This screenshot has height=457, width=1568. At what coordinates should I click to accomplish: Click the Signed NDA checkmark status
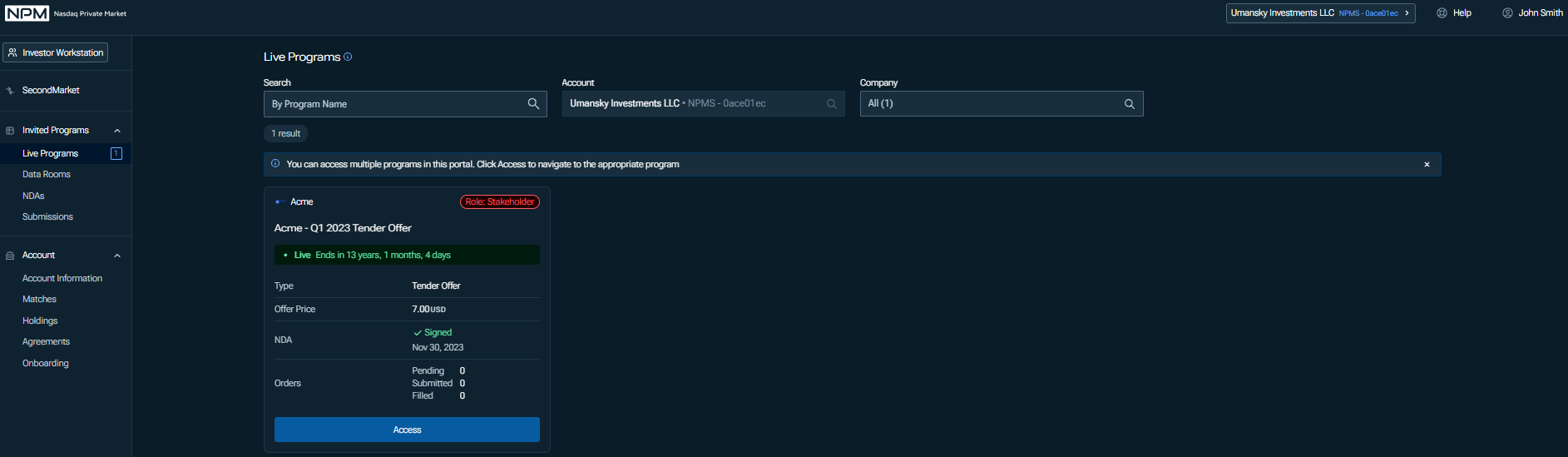point(433,332)
